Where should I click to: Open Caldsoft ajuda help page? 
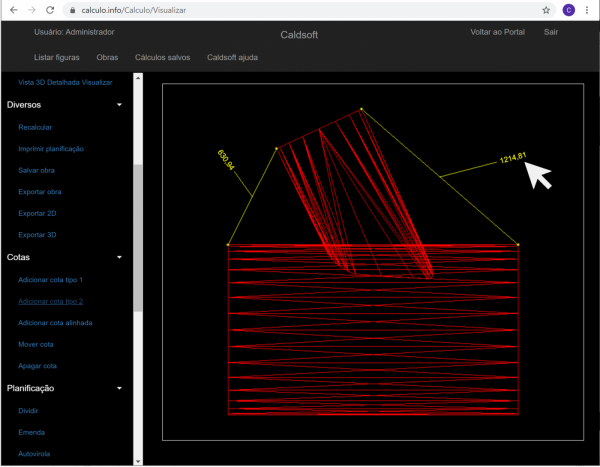(x=232, y=58)
